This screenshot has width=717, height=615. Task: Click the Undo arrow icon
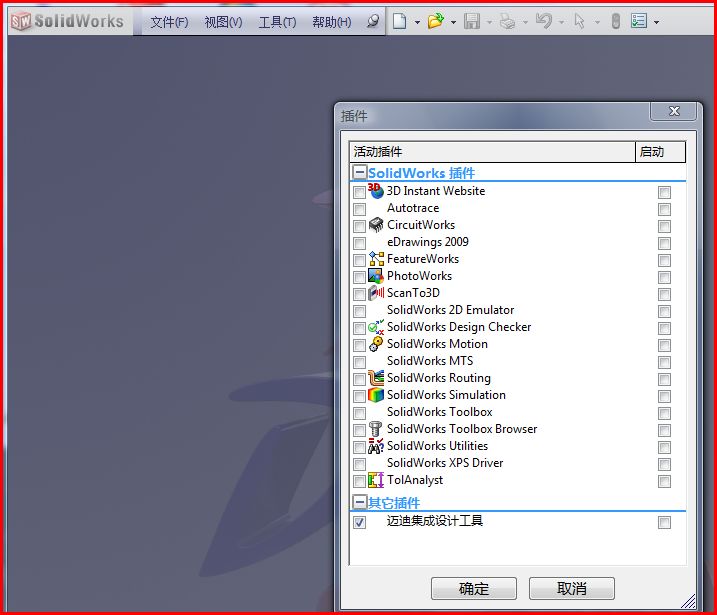point(544,21)
